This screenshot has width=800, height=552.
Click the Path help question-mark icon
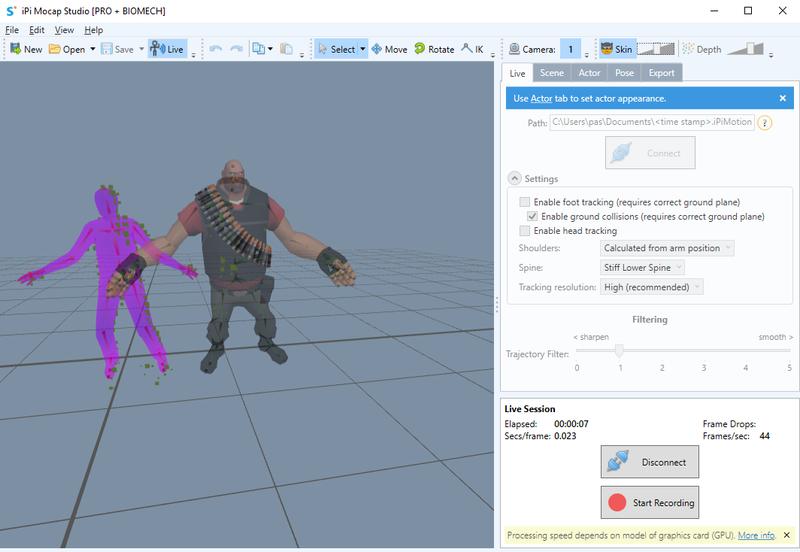765,124
